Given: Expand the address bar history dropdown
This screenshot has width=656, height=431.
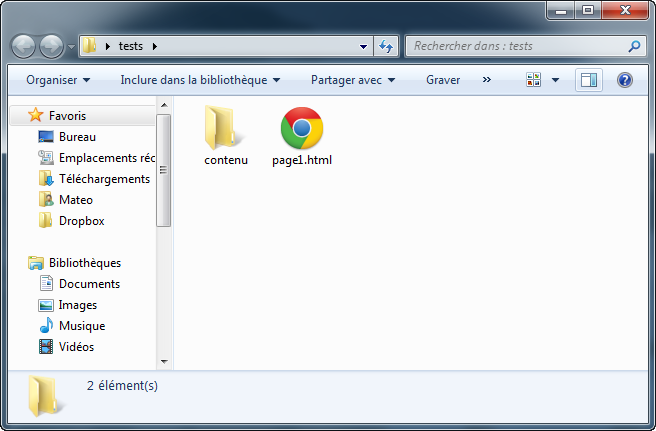Looking at the screenshot, I should pos(364,46).
